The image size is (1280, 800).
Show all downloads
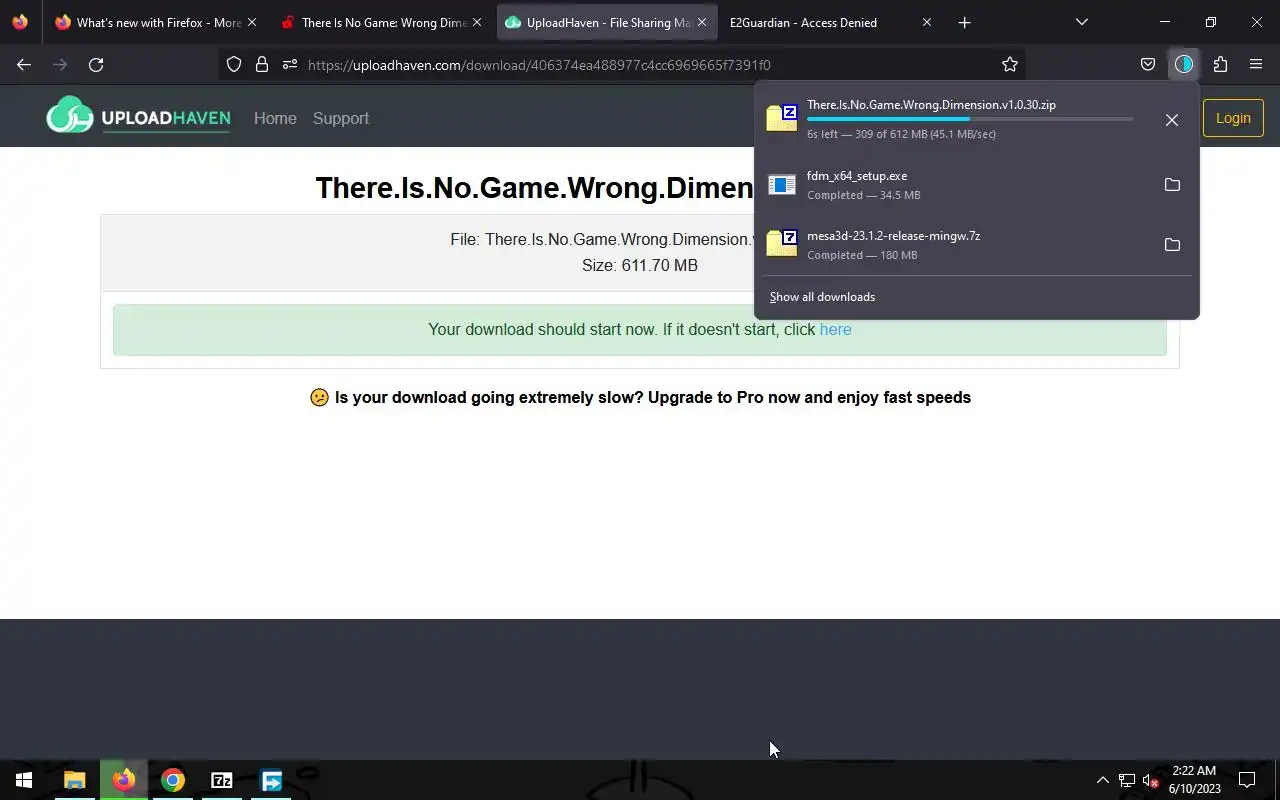(x=822, y=297)
